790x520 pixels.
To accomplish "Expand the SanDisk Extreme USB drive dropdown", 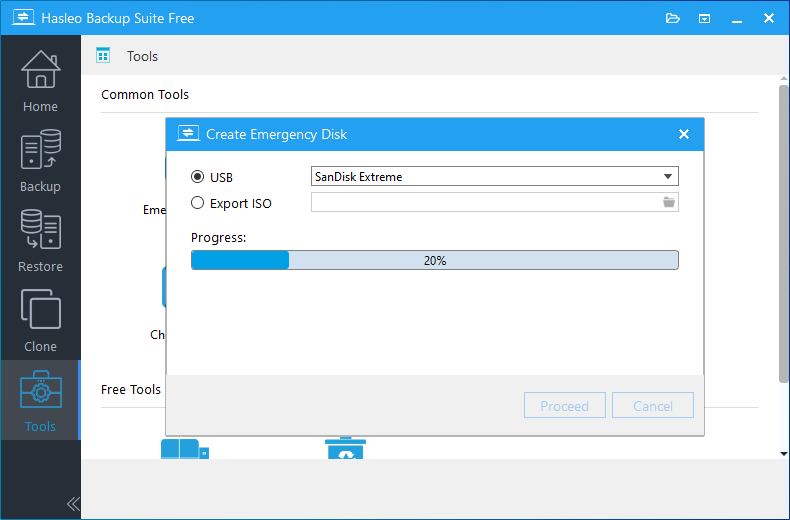I will pyautogui.click(x=668, y=177).
